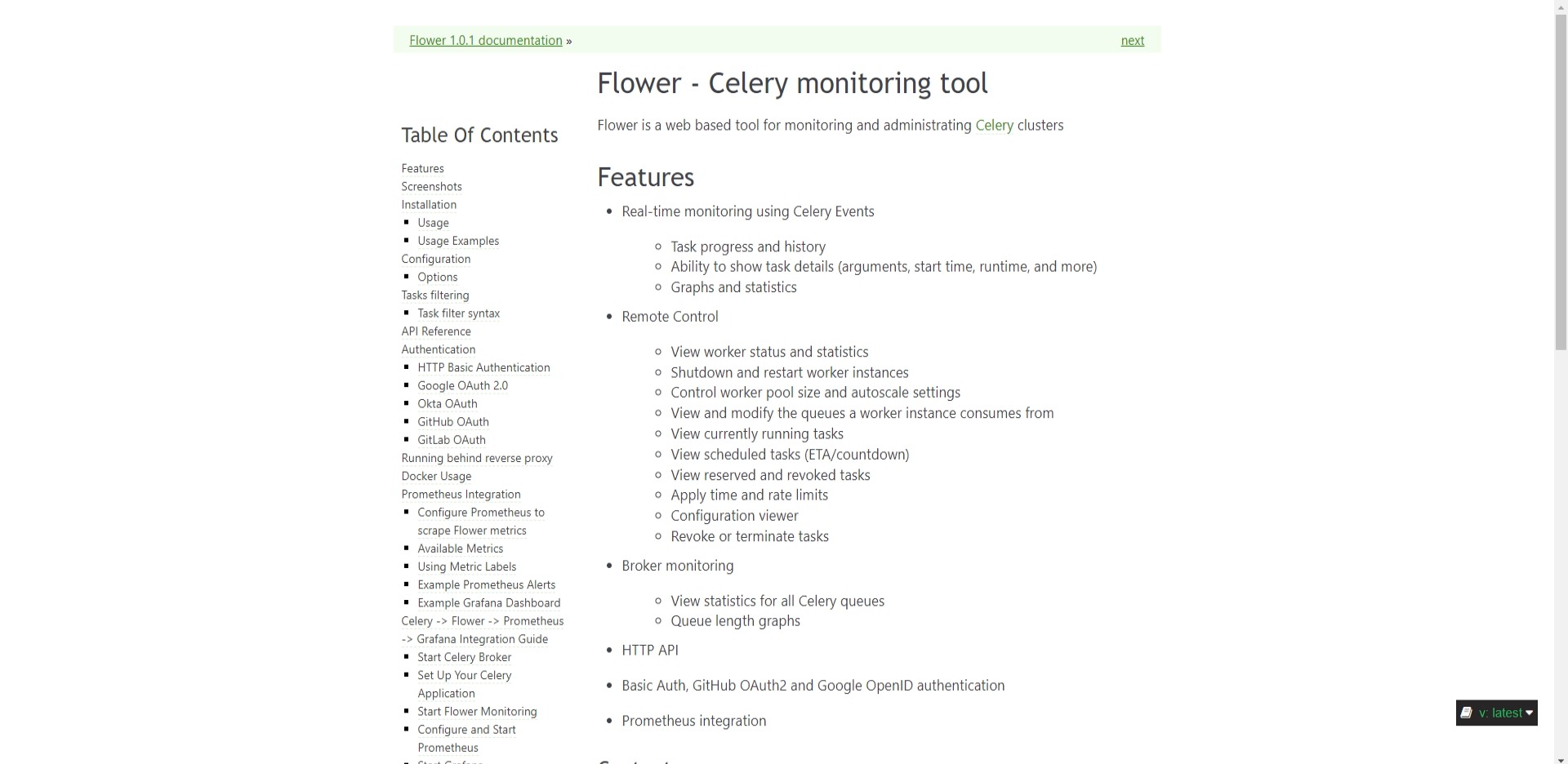1568x764 pixels.
Task: Open the Google OAuth 2.0 section
Action: [462, 386]
